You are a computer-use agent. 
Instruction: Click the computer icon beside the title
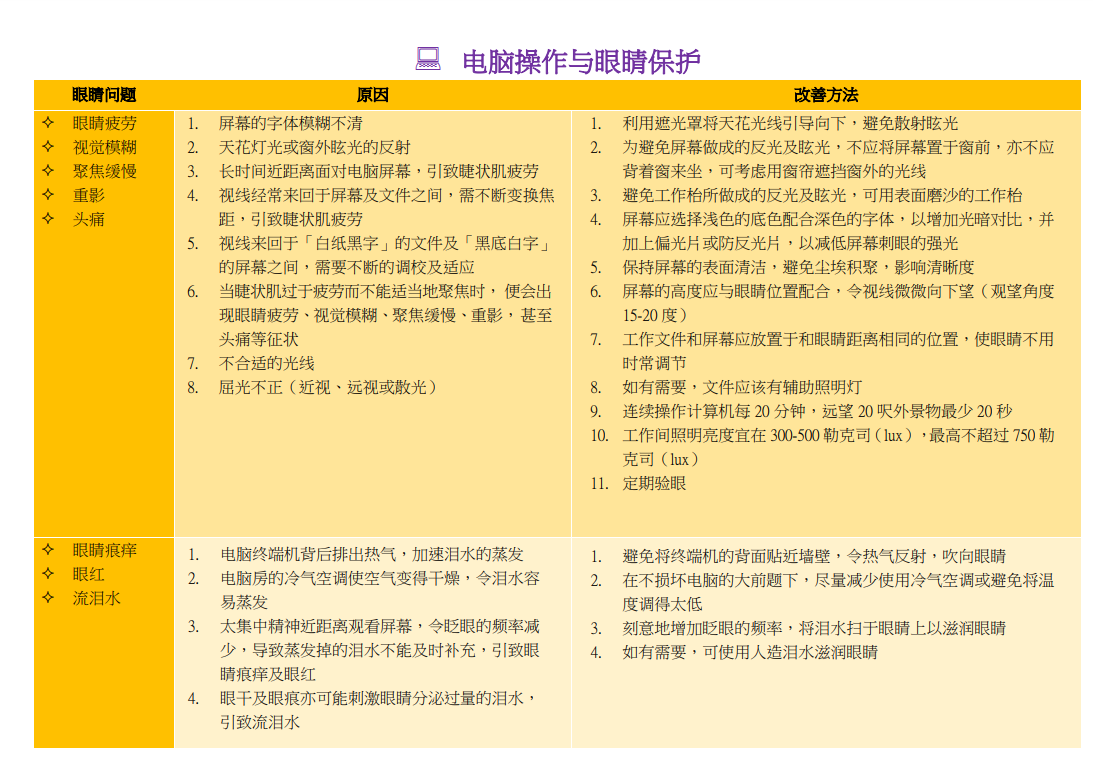coord(428,60)
